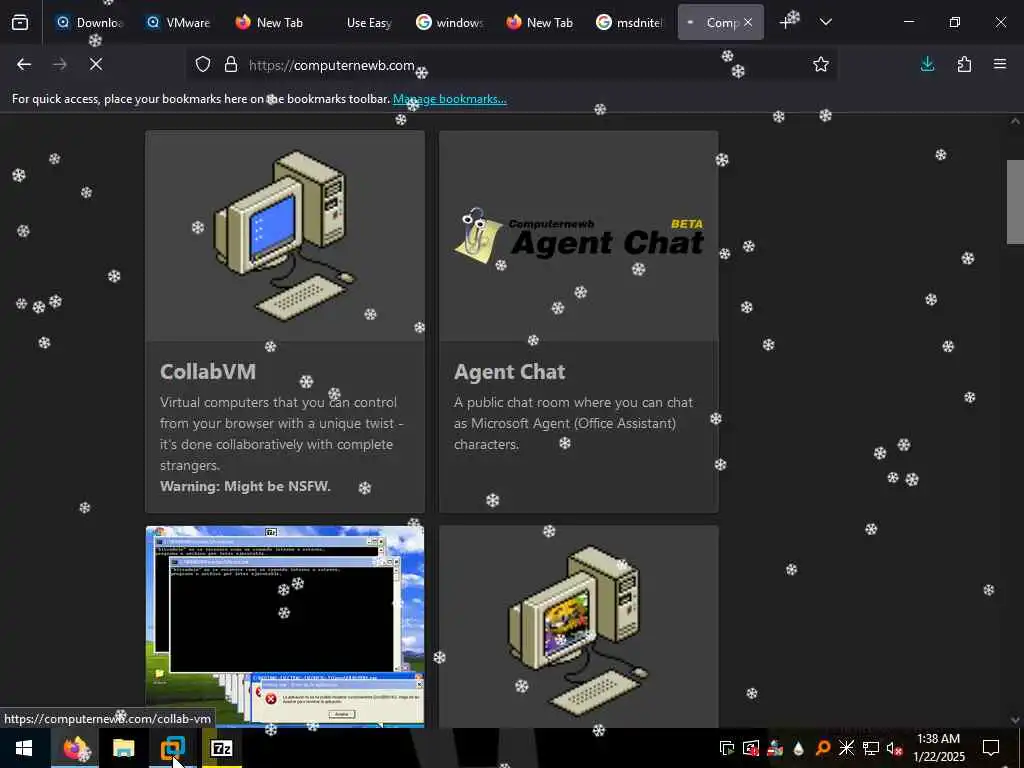The width and height of the screenshot is (1024, 768).
Task: Switch to the VMware tab
Action: pyautogui.click(x=178, y=22)
